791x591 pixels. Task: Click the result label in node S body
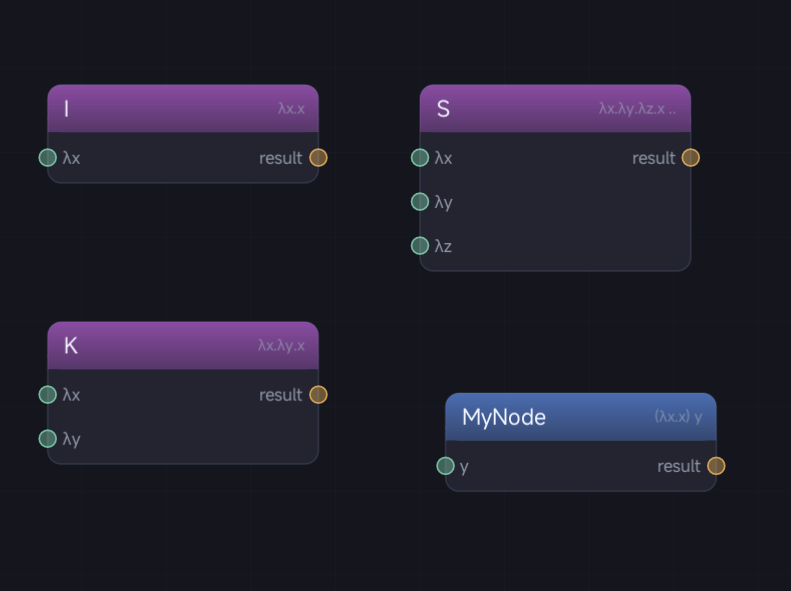[654, 158]
